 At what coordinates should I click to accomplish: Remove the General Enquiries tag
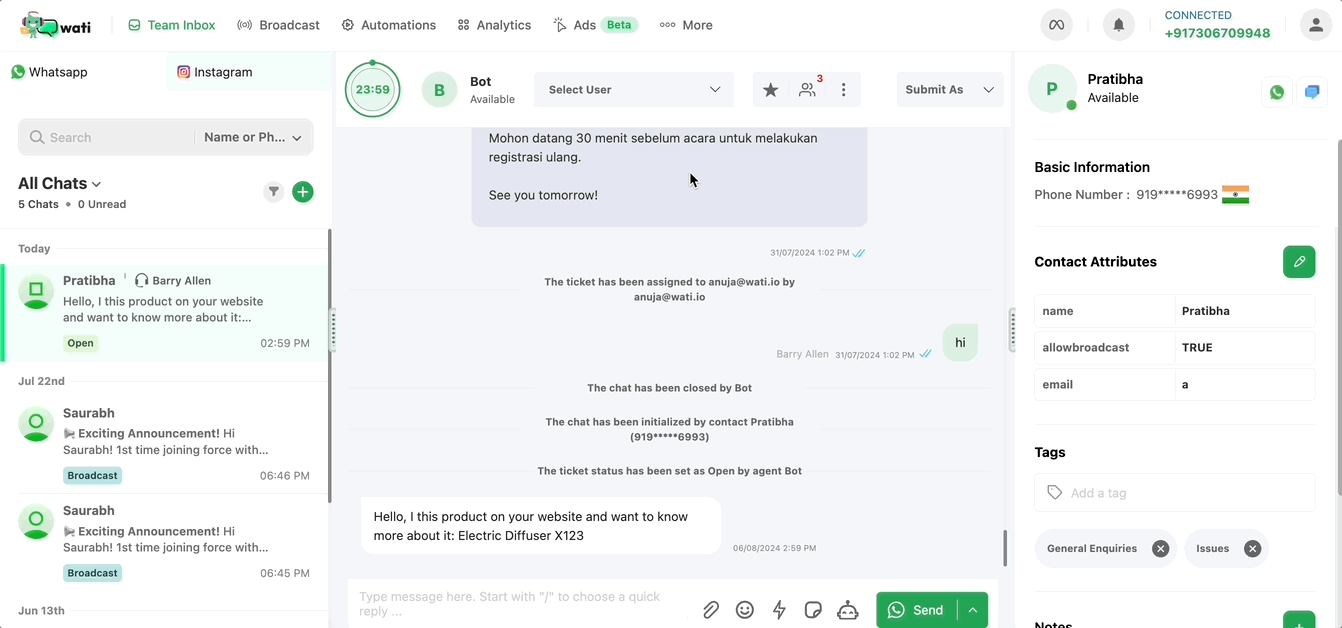tap(1160, 548)
